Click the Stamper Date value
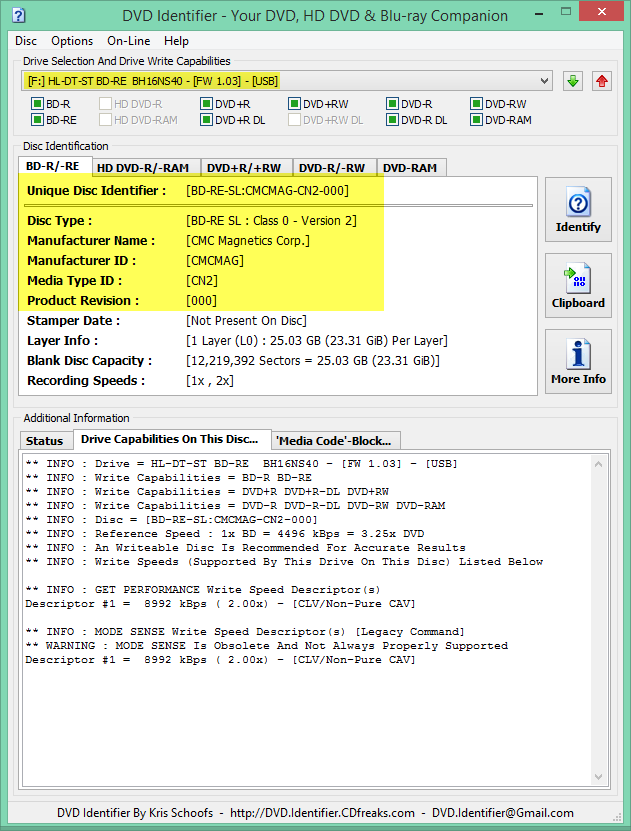 pos(246,321)
